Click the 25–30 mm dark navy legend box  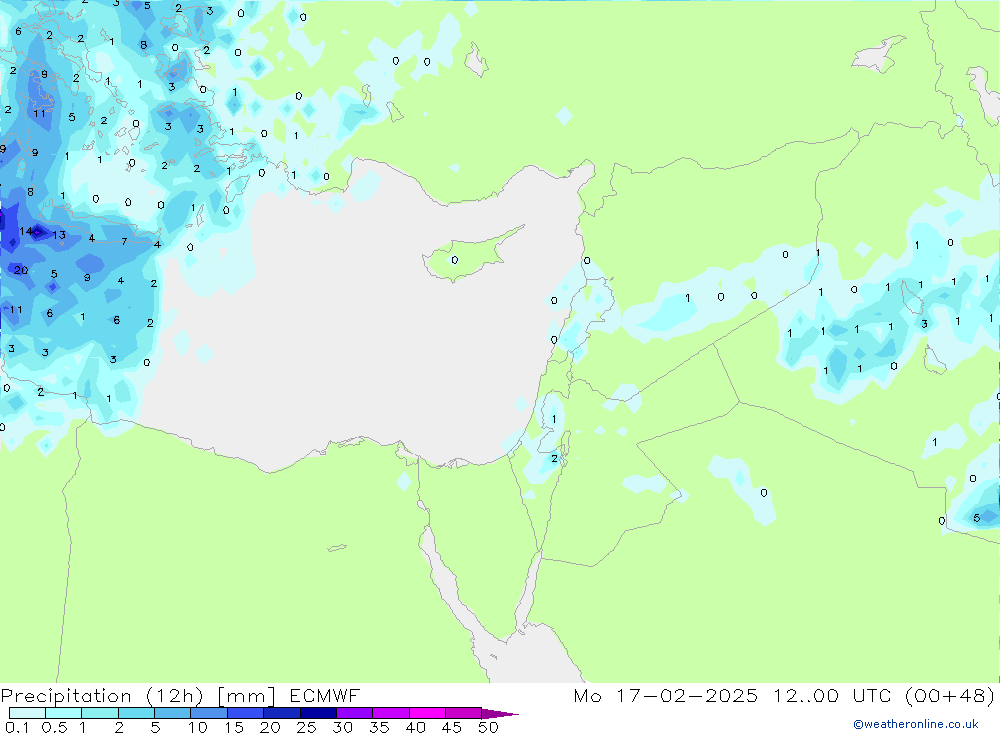(318, 713)
